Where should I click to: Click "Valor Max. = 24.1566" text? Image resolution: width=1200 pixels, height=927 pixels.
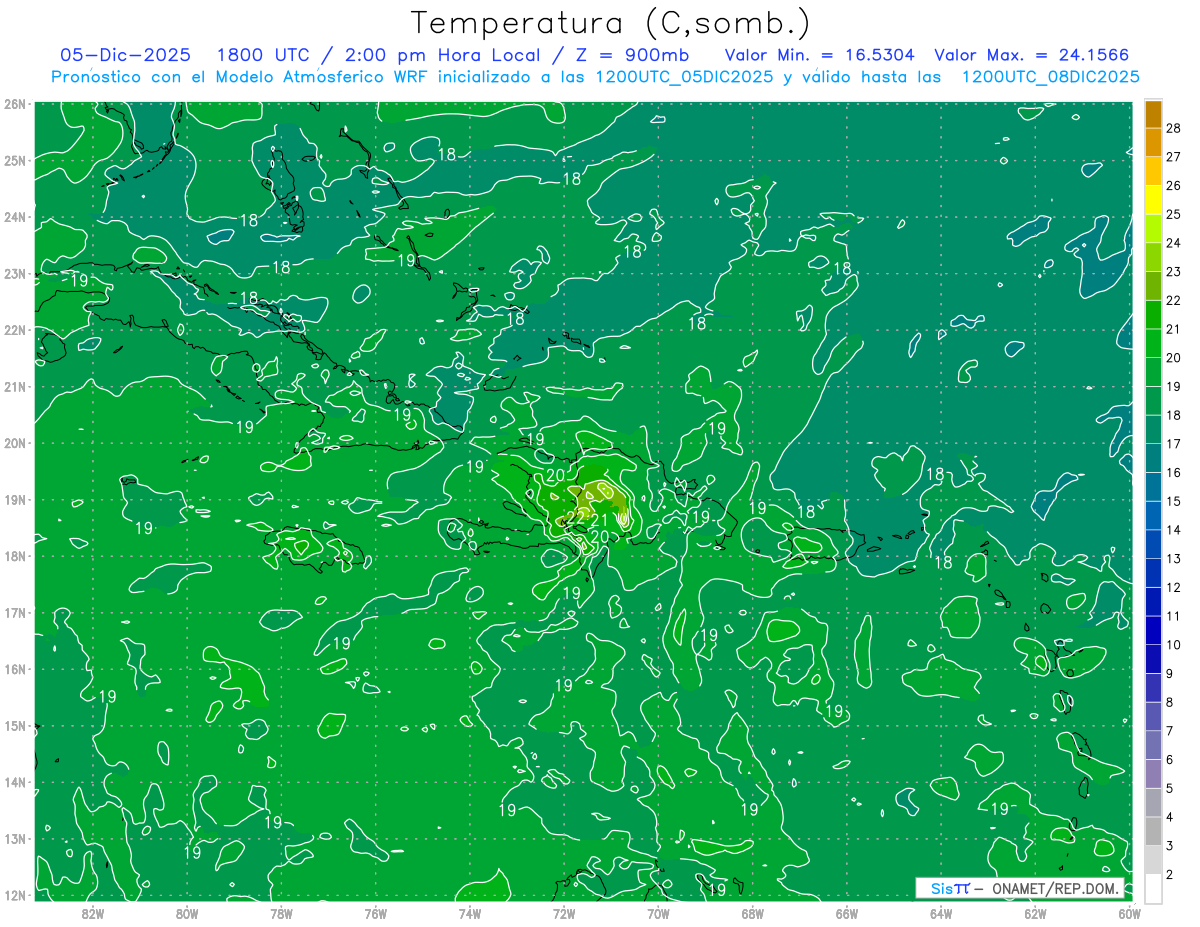(1031, 55)
